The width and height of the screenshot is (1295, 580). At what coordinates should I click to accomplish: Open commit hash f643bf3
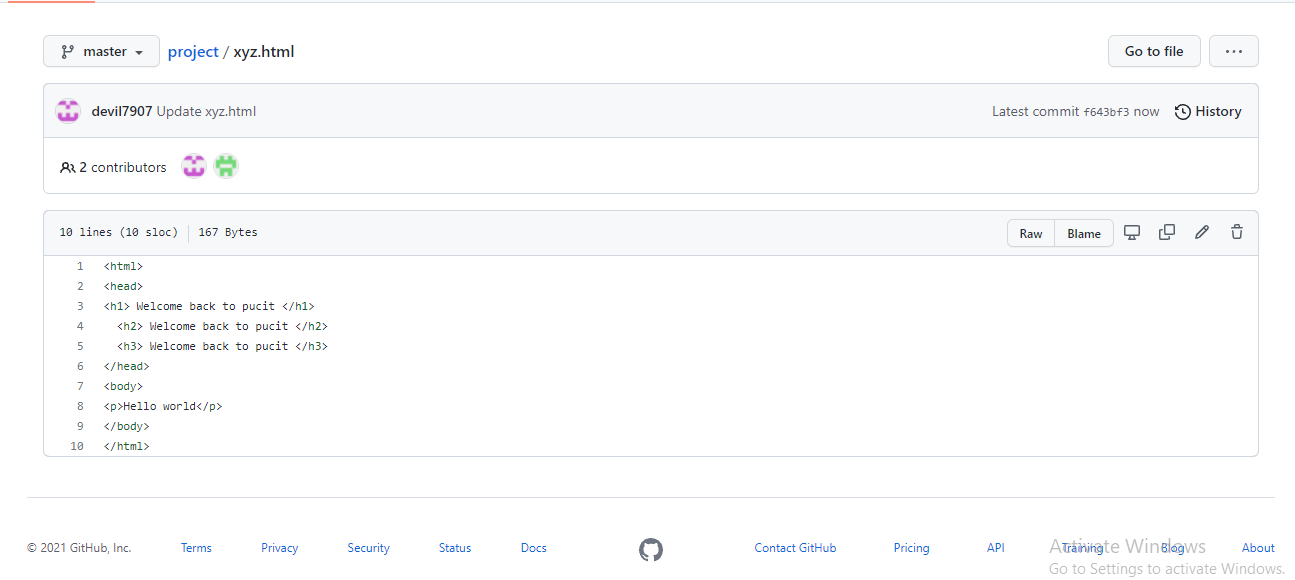(x=1106, y=112)
